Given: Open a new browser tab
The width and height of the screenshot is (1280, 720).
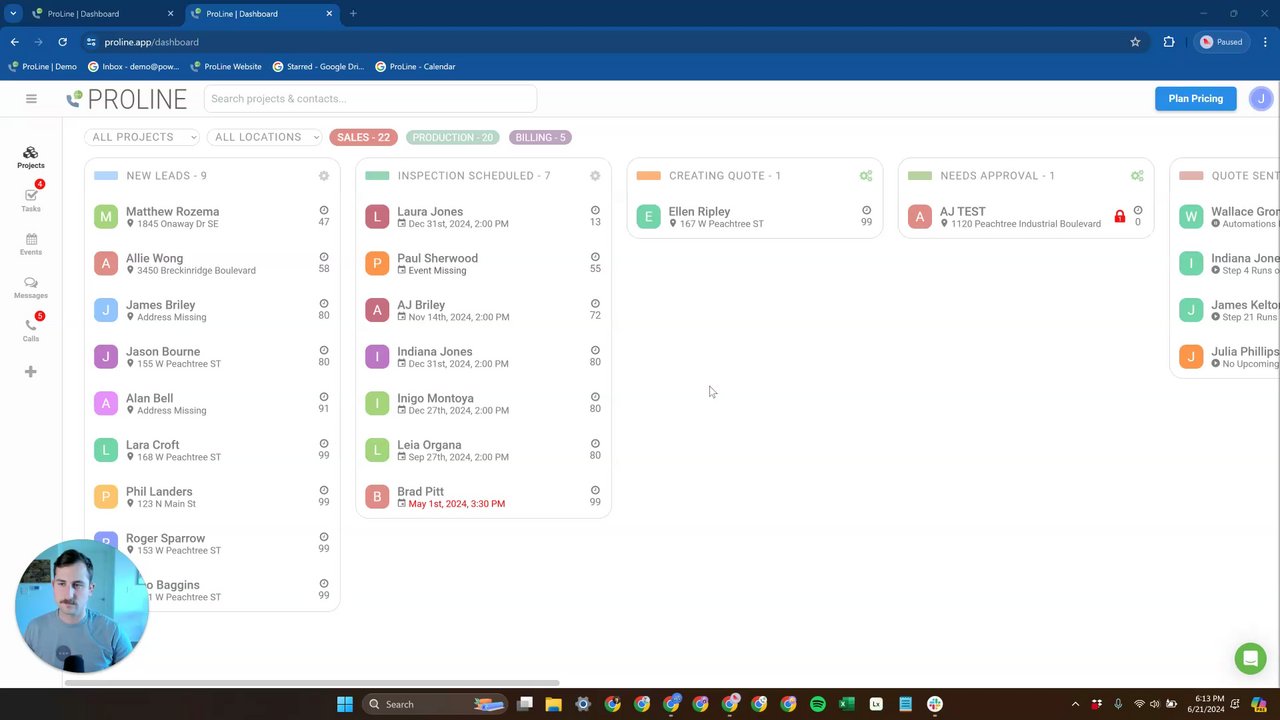Looking at the screenshot, I should (x=353, y=14).
